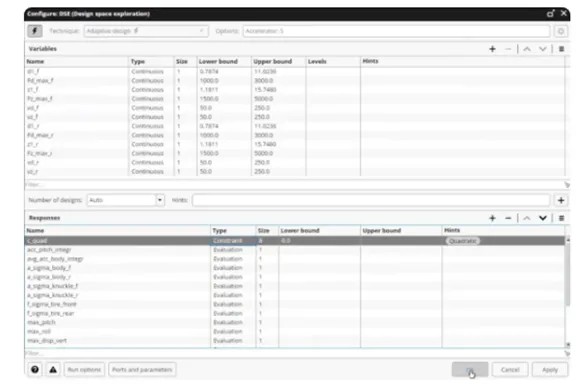Click the lightning bolt technique icon
586x392 pixels.
tap(34, 31)
